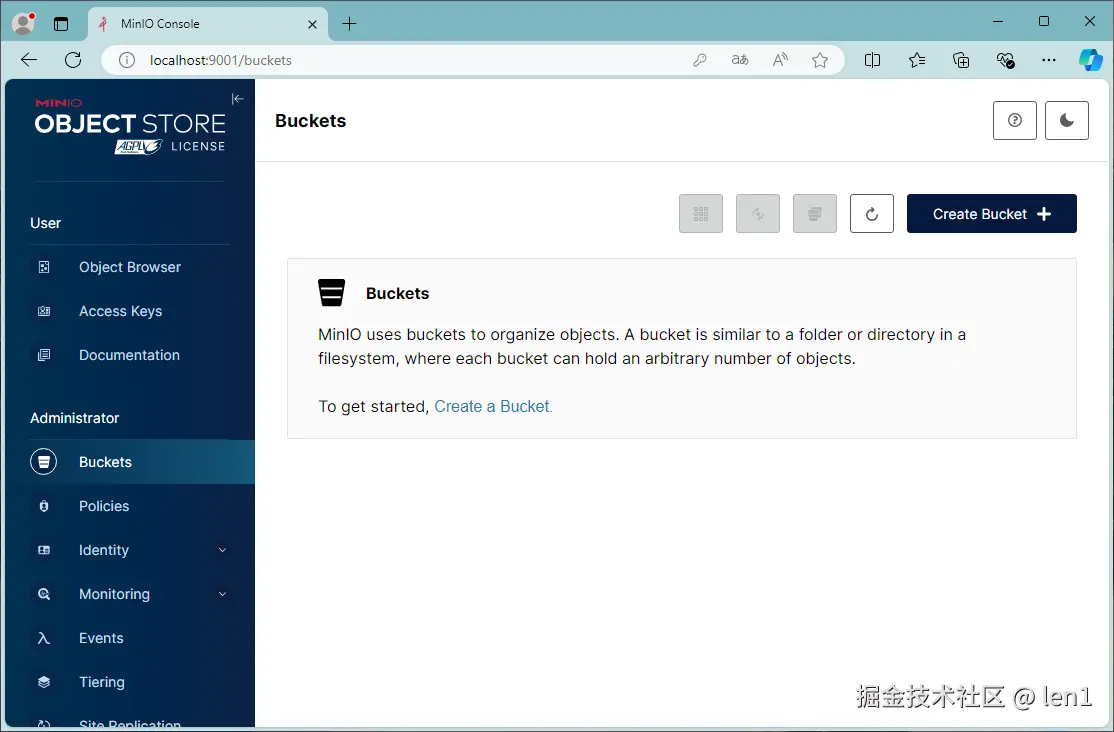Click the 'Buckets' page heading text
Viewport: 1114px width, 732px height.
310,121
